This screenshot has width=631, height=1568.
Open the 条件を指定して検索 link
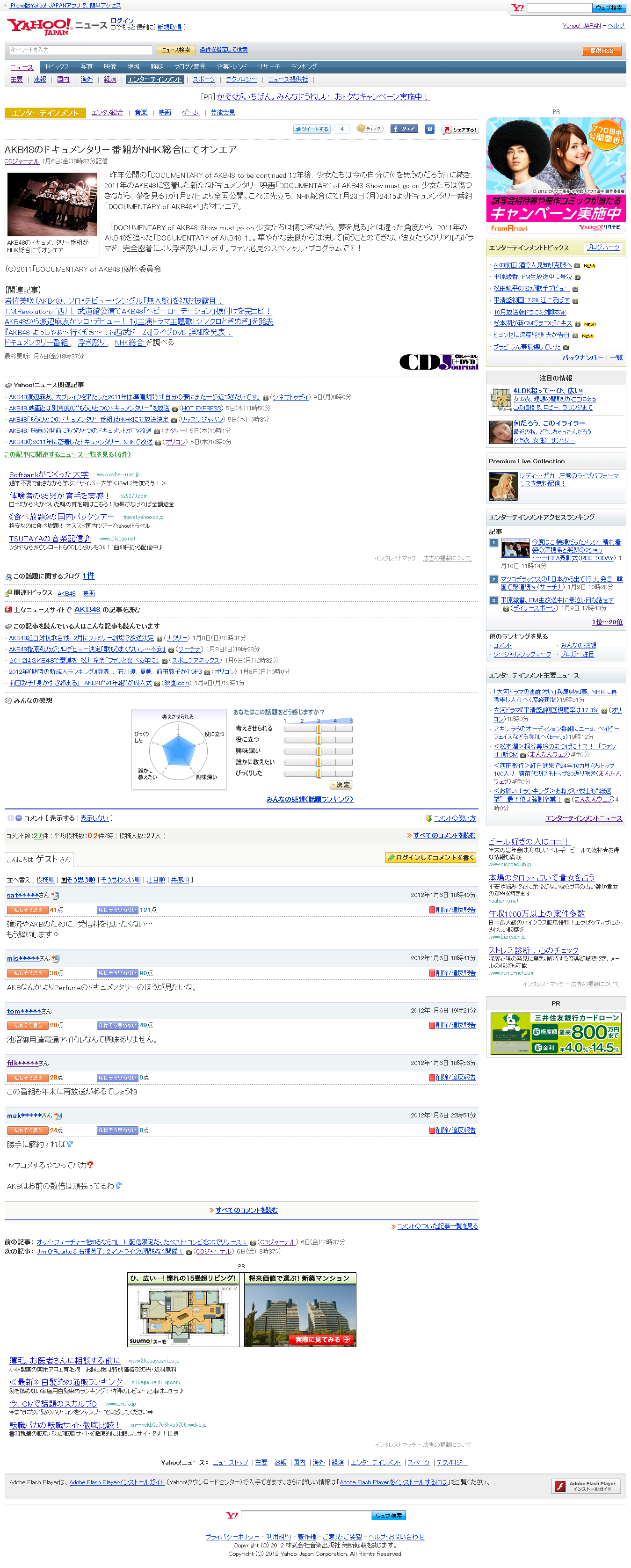point(224,50)
